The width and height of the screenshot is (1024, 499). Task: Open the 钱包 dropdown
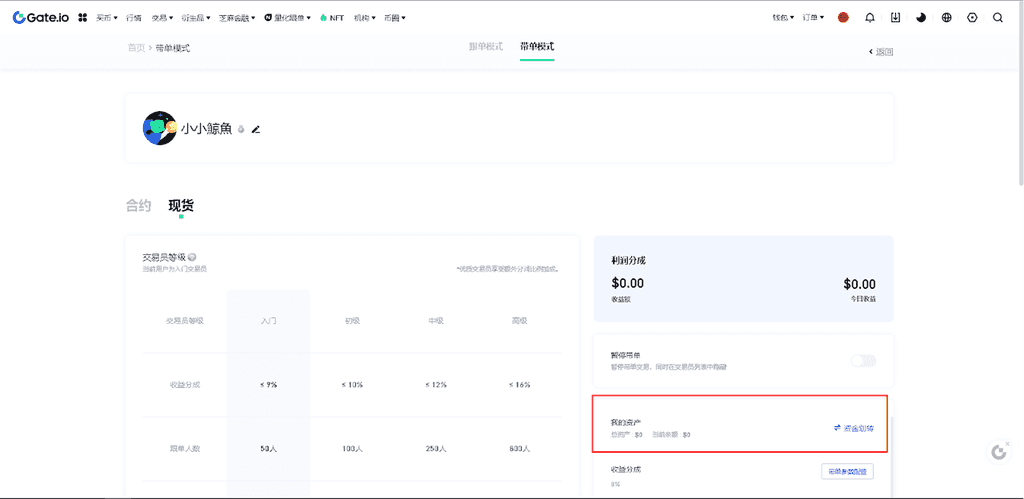(x=783, y=17)
